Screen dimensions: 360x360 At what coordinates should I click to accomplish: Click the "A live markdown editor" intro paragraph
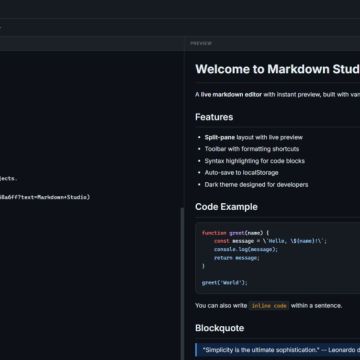[277, 95]
